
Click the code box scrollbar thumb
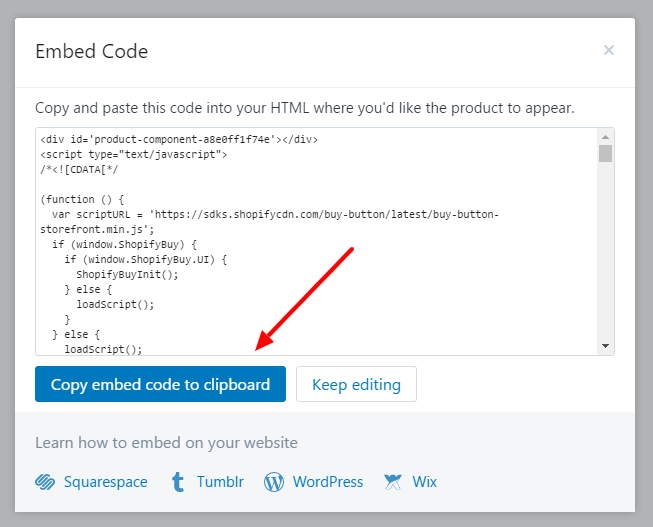pyautogui.click(x=605, y=153)
